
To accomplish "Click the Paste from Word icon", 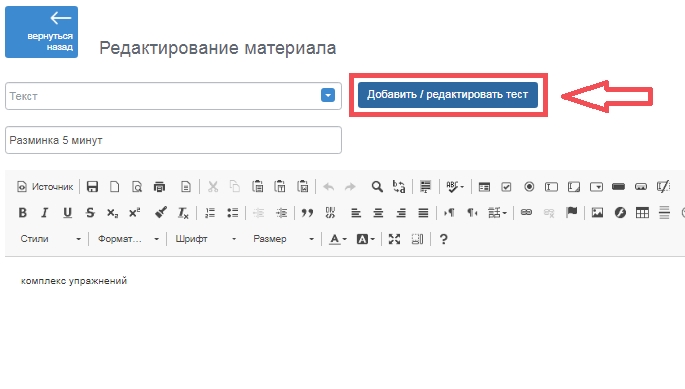I will tap(303, 187).
